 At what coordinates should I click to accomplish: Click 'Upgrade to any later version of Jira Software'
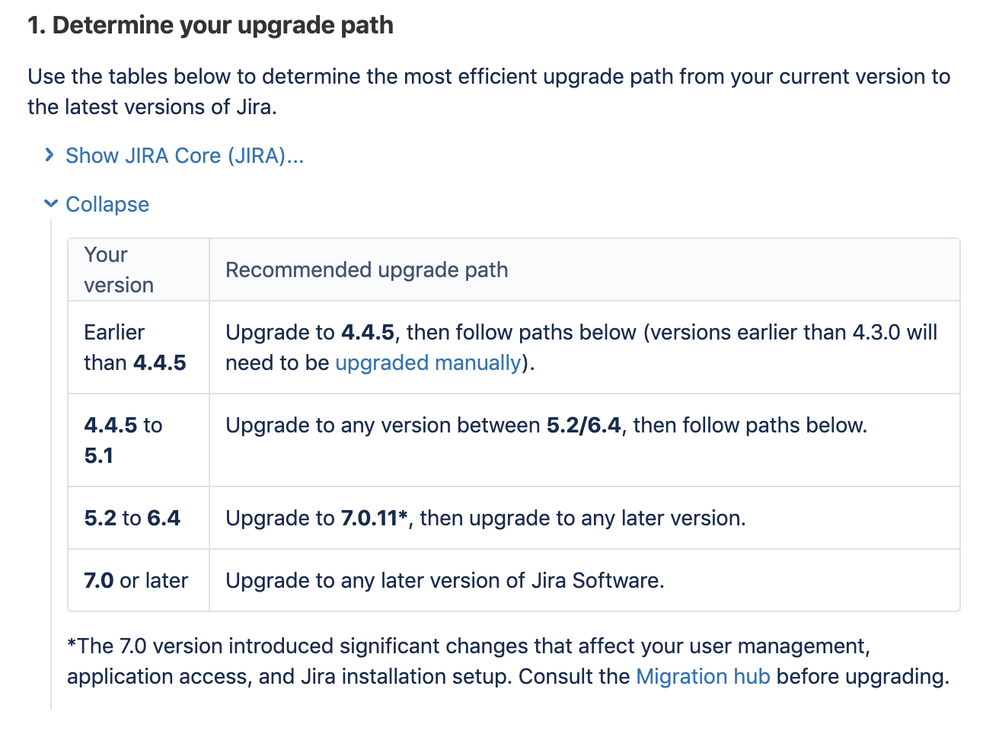coord(584,581)
